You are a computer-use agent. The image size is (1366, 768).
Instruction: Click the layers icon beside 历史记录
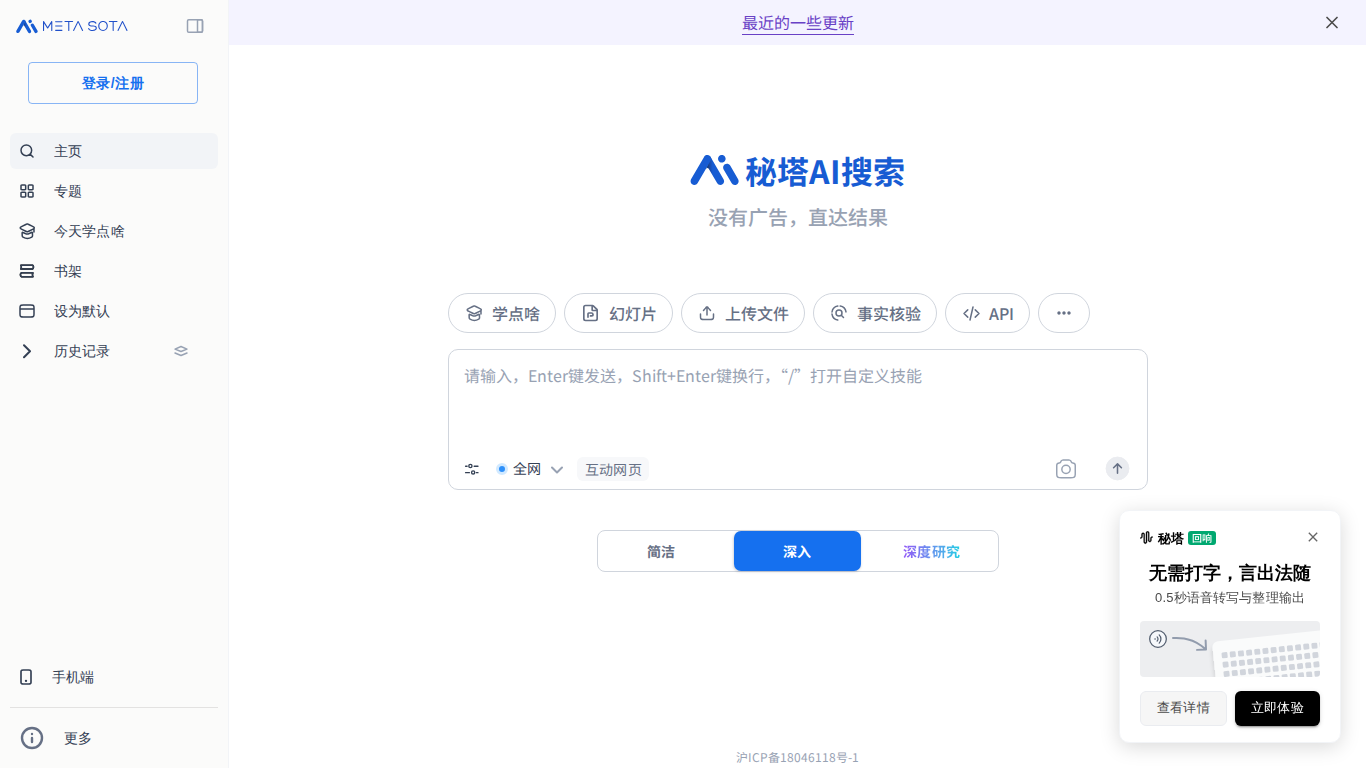(x=181, y=351)
